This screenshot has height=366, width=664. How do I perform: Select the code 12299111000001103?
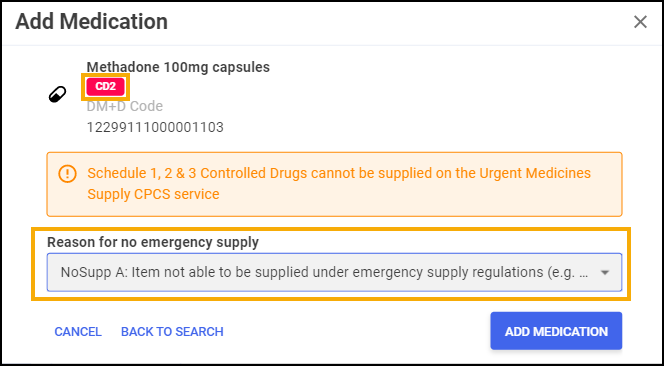(155, 127)
